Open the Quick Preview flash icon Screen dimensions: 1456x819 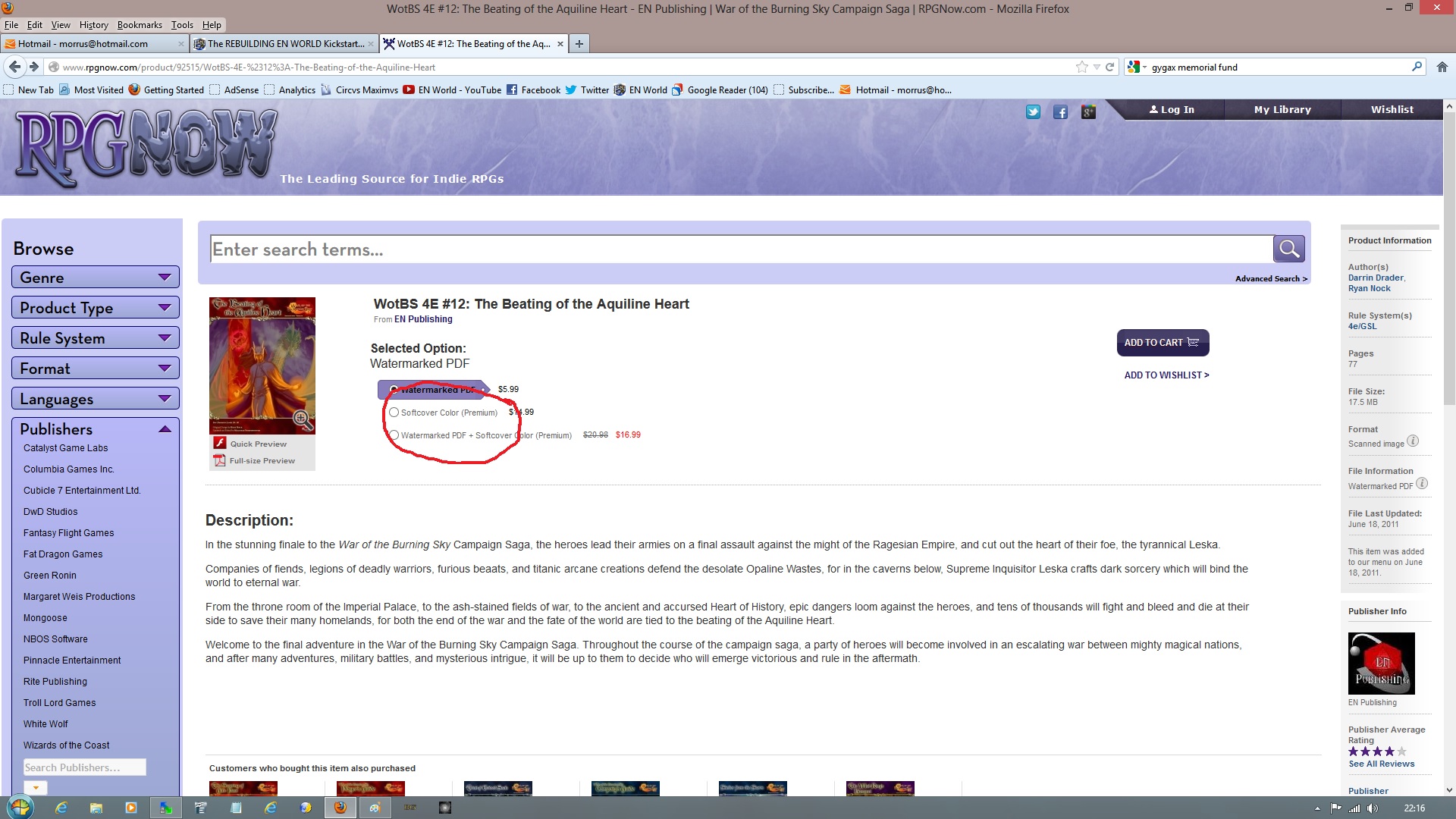220,444
